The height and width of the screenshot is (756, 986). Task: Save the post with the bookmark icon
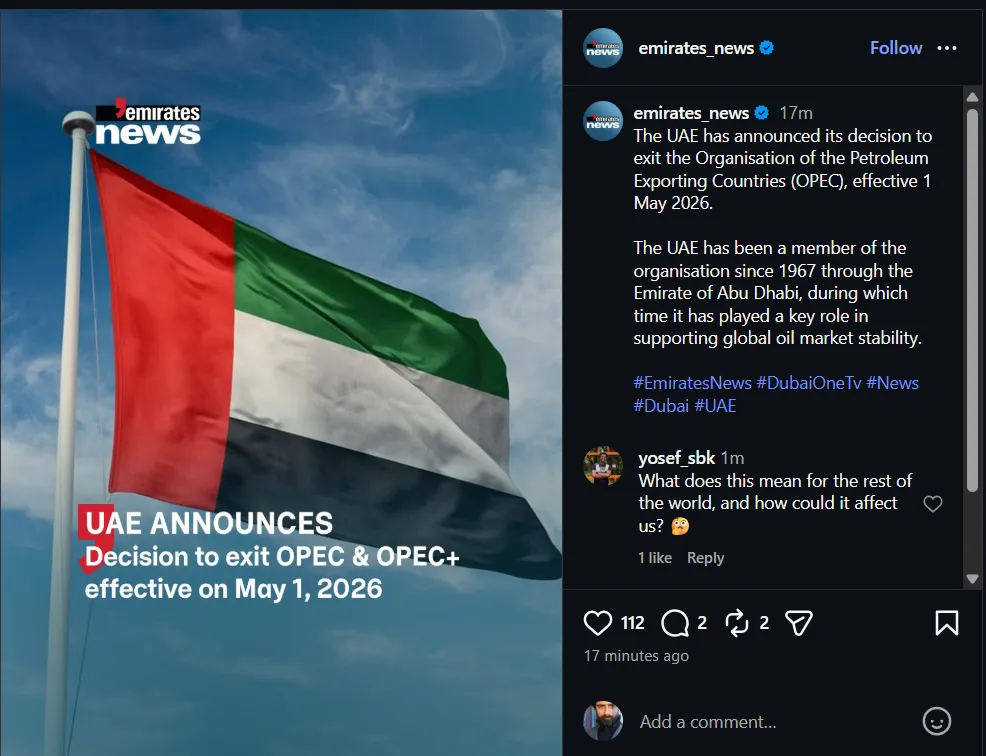point(946,623)
